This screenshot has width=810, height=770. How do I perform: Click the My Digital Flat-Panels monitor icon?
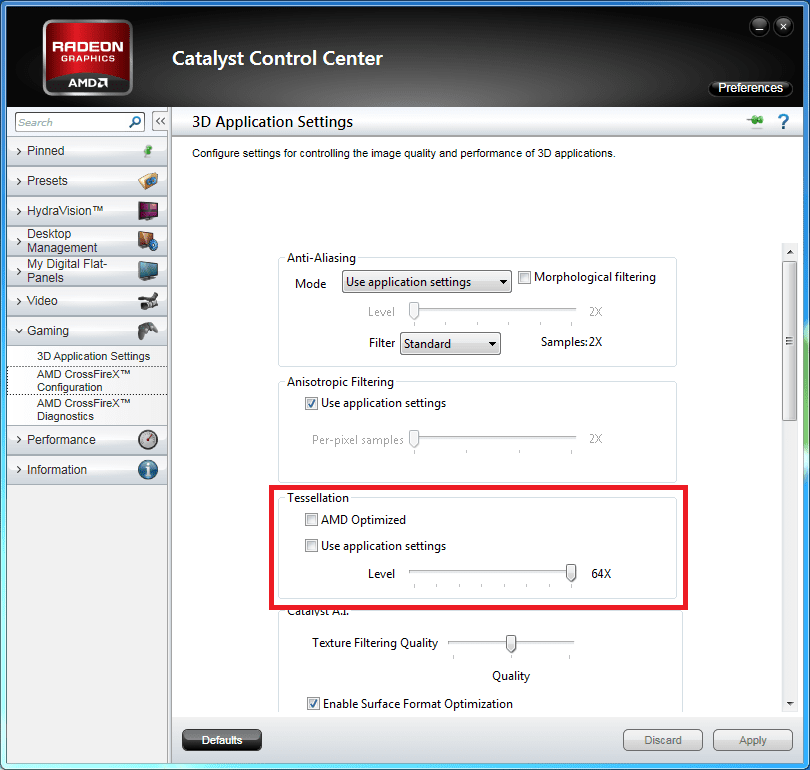point(148,271)
